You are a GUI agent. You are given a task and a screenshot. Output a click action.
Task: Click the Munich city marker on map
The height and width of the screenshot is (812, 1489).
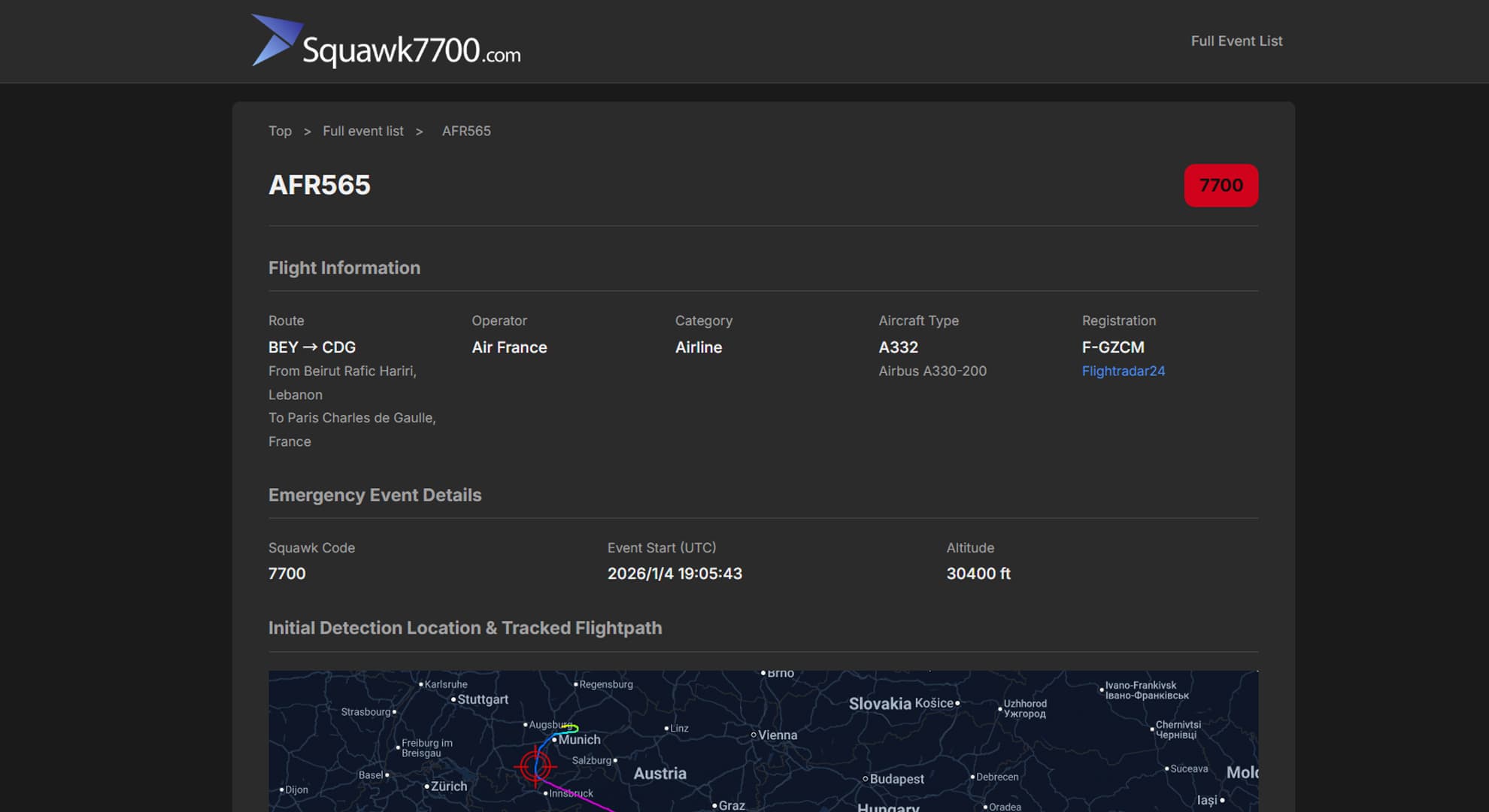coord(555,740)
